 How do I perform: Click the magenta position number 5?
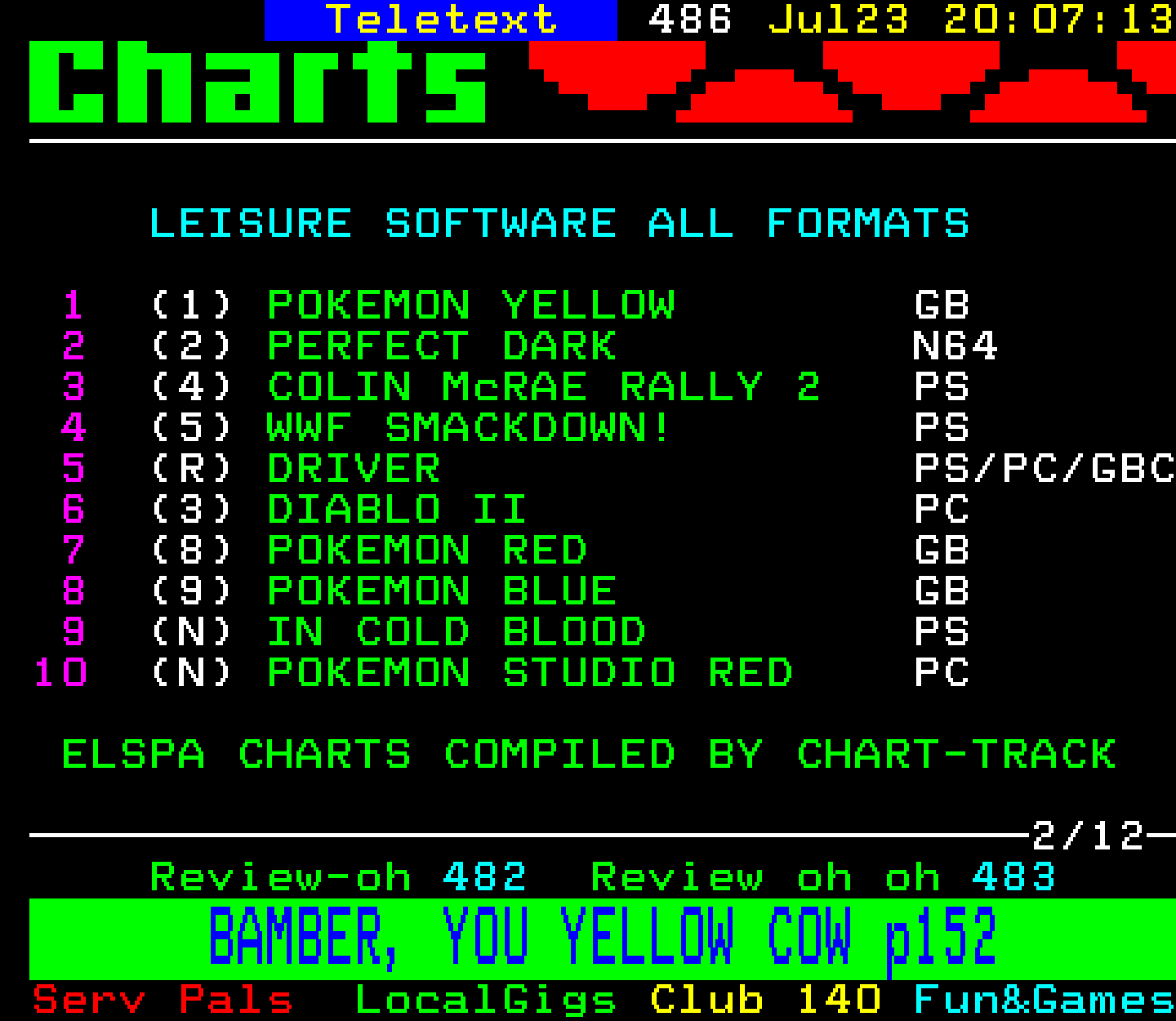pos(73,469)
